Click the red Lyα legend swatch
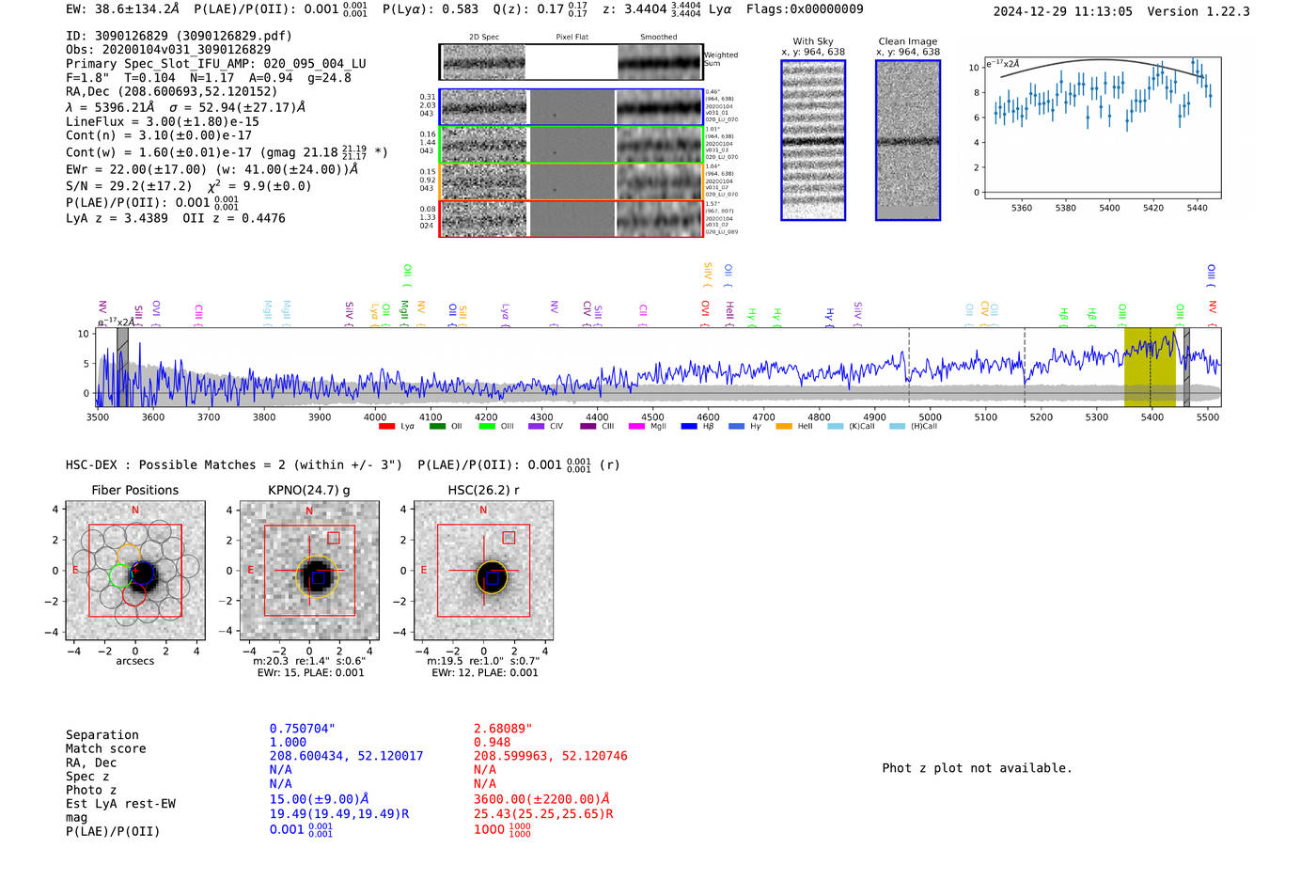The image size is (1316, 896). point(386,427)
